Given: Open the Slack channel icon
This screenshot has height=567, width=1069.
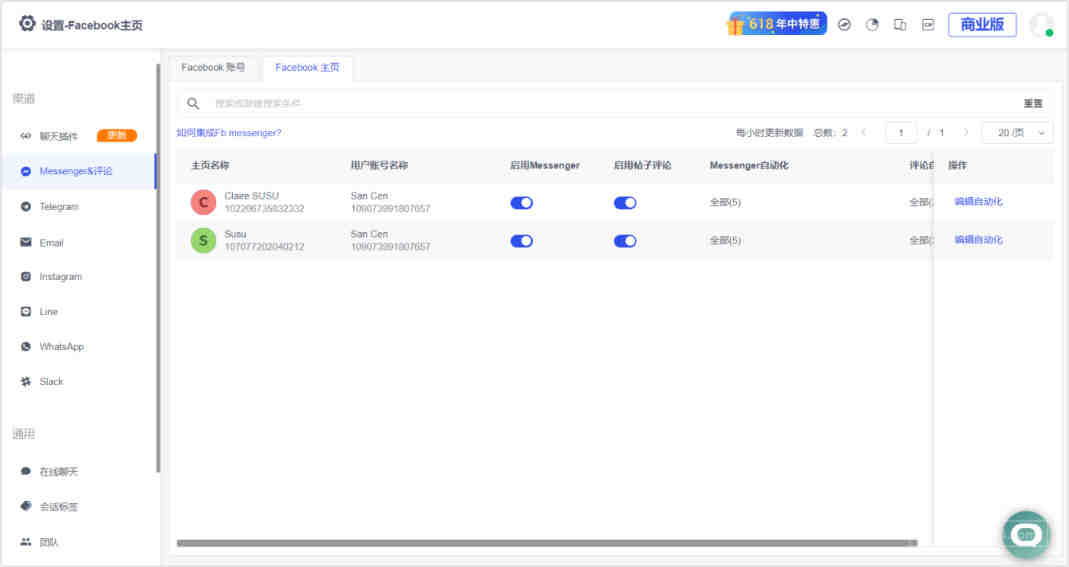Looking at the screenshot, I should (x=26, y=382).
